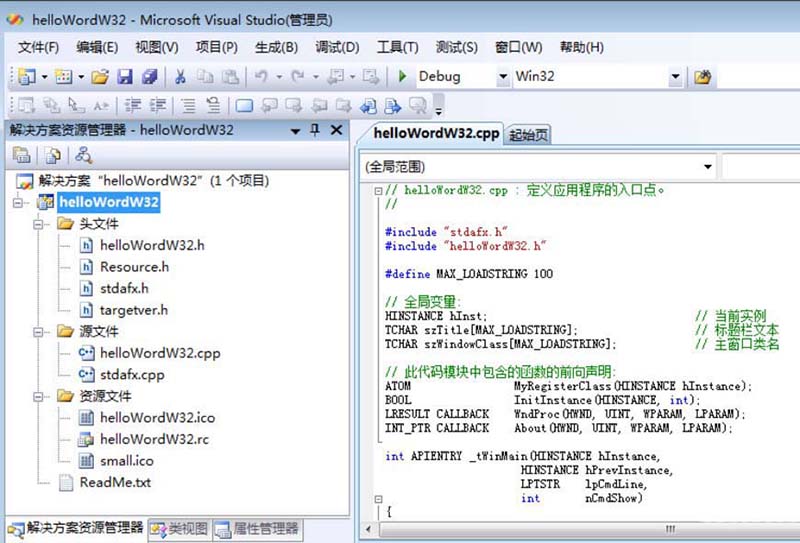Select targetver.h in the tree
This screenshot has height=543, width=800.
click(134, 310)
